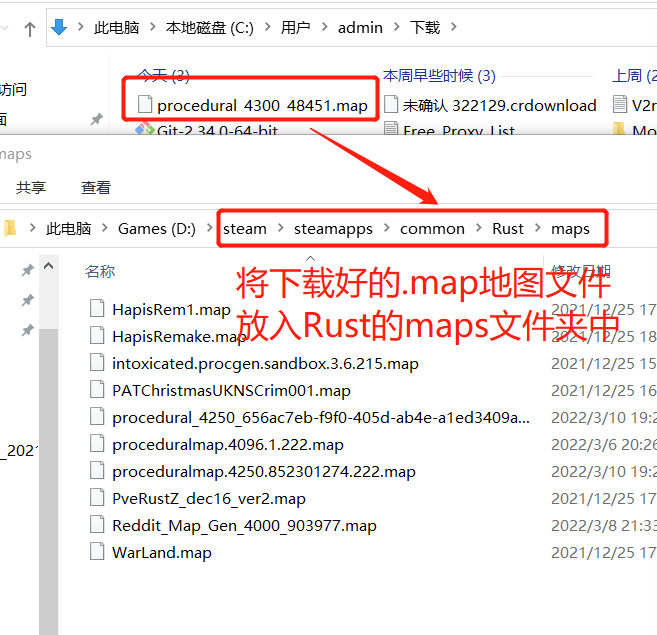The width and height of the screenshot is (657, 635).
Task: Sort by the 名称 column header
Action: coord(100,271)
